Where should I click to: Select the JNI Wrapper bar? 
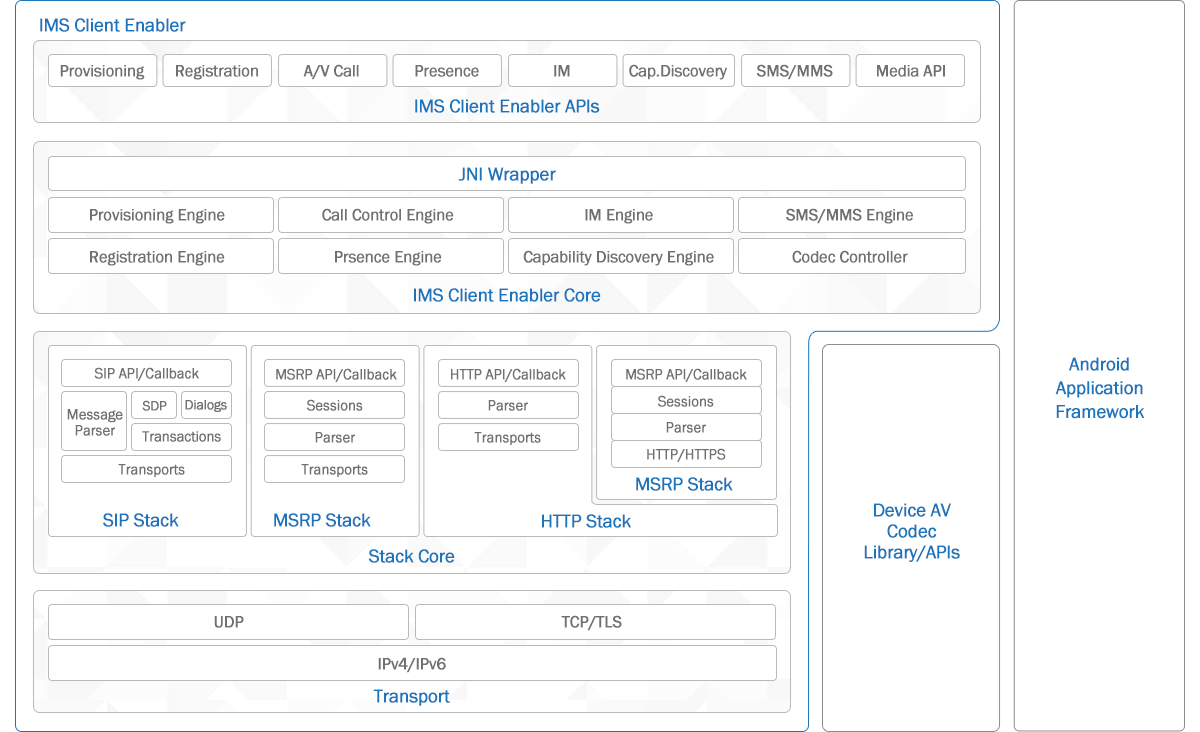(x=507, y=174)
